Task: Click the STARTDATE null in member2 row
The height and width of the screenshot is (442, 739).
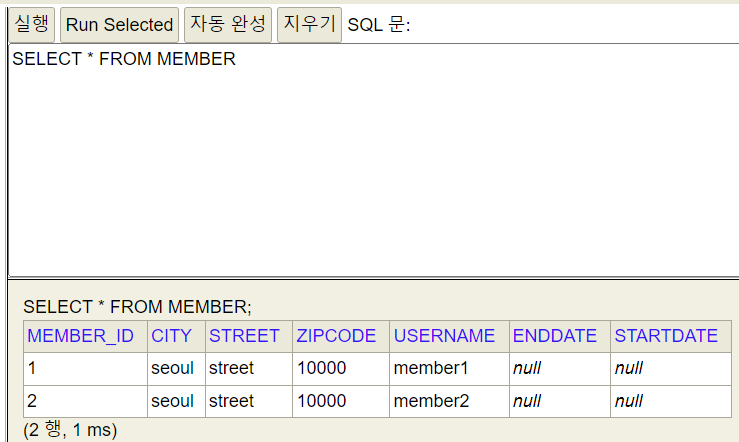Action: pyautogui.click(x=671, y=401)
